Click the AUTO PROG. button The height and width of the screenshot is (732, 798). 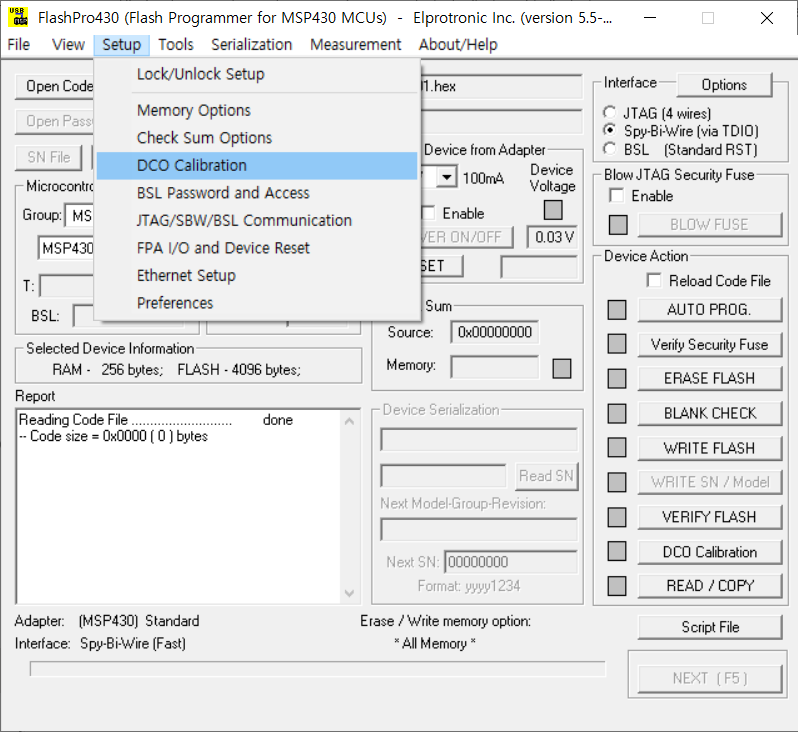[709, 309]
